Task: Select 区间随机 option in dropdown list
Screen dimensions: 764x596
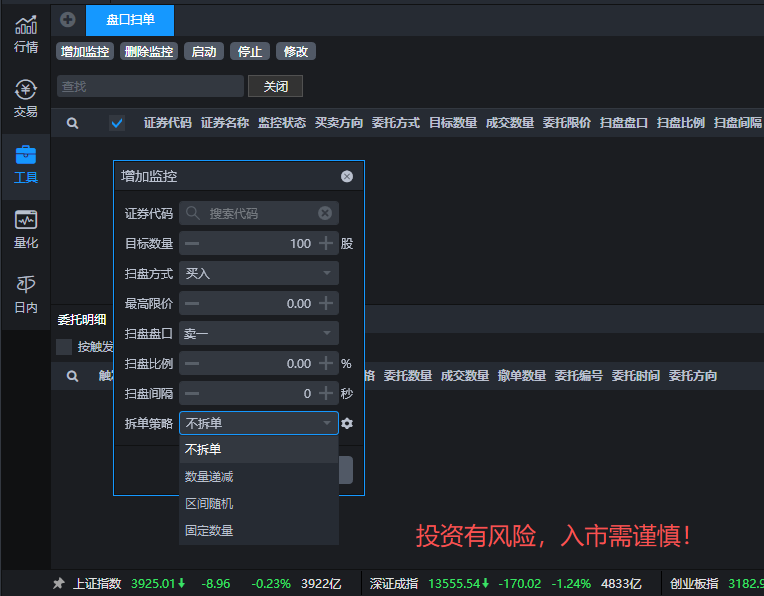Action: pos(209,504)
